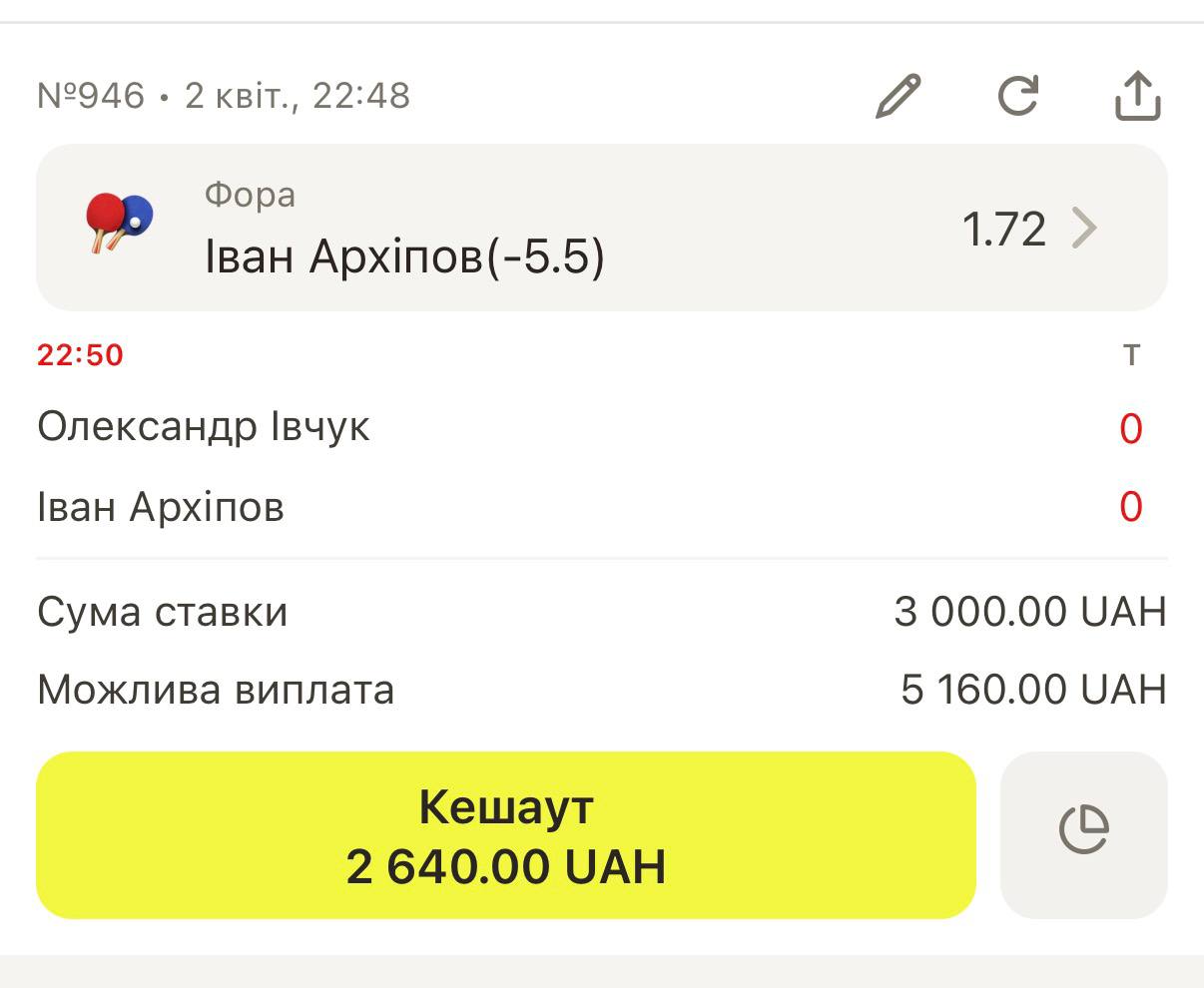
Task: Open partial cashout pie chart button
Action: [1083, 830]
